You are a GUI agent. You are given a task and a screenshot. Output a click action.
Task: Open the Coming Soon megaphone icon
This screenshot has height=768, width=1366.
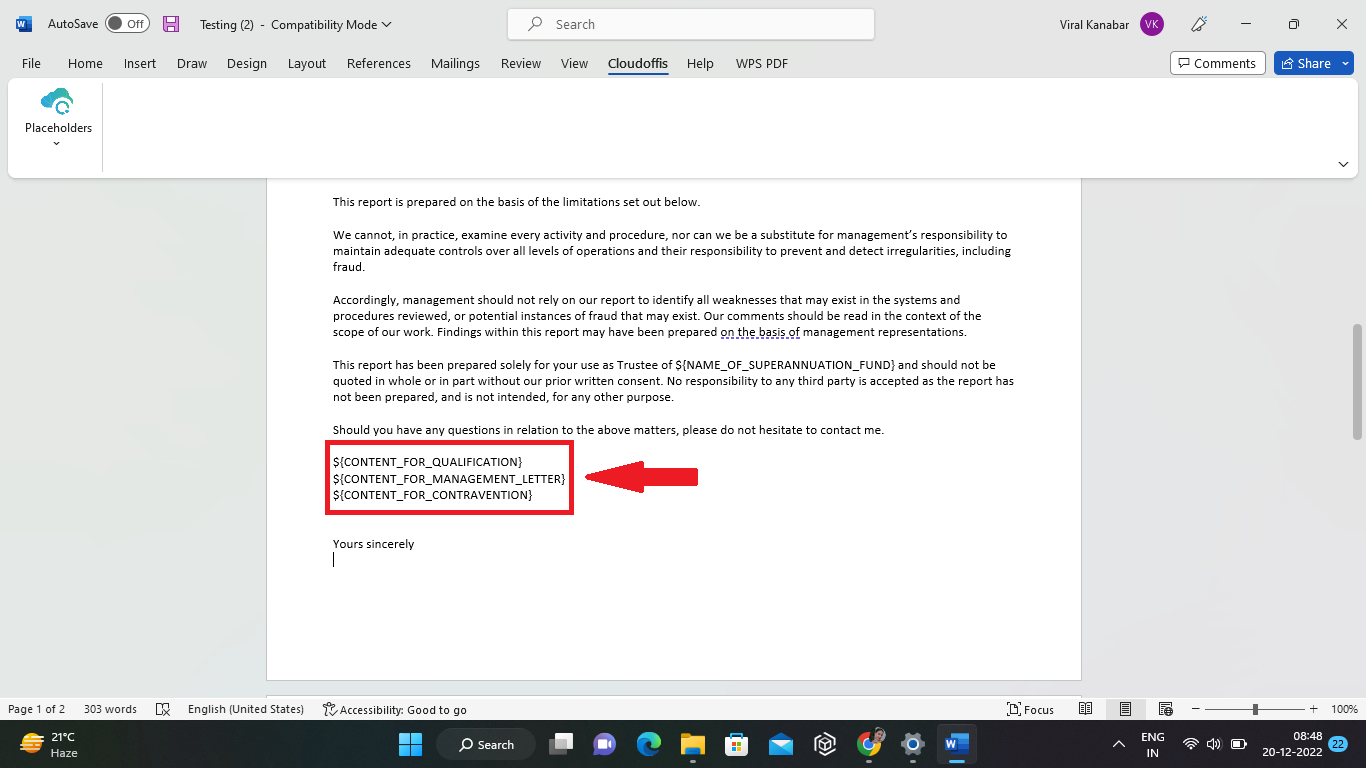[1199, 24]
